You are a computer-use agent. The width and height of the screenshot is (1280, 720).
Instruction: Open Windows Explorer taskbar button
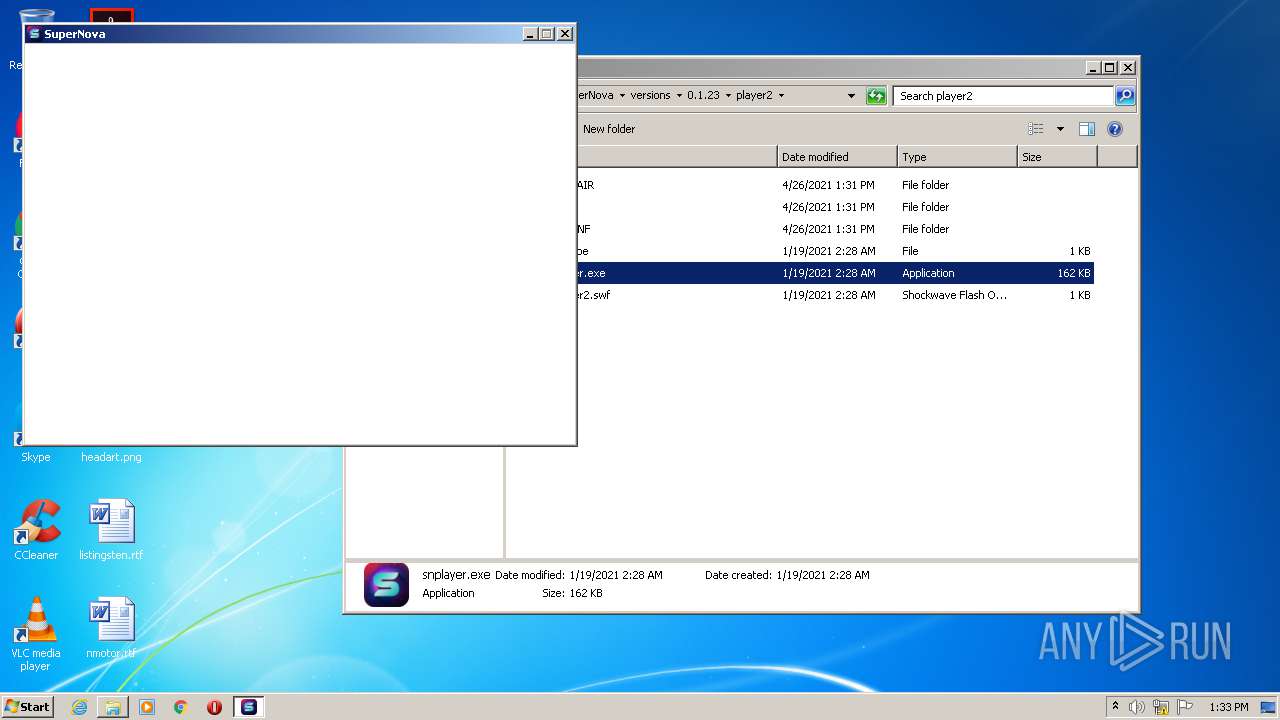112,707
